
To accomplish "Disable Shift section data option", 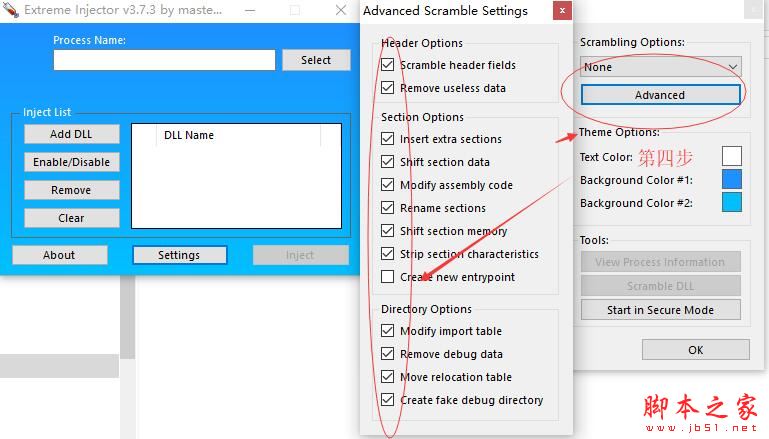I will click(387, 162).
